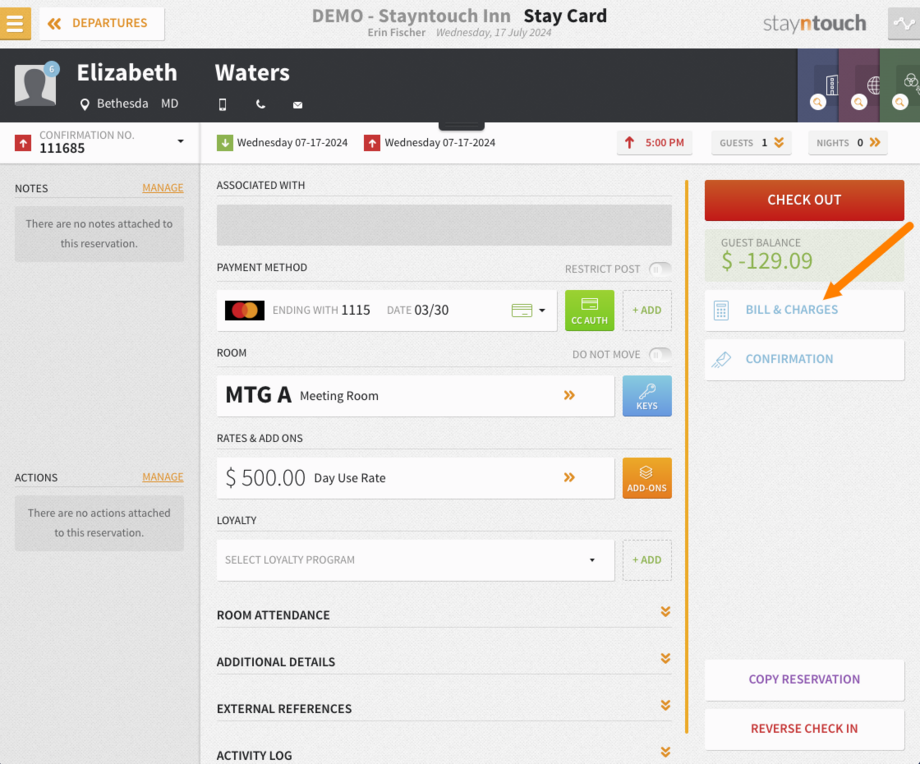Click the guest balance $ -129.09
This screenshot has width=920, height=764.
coord(767,261)
